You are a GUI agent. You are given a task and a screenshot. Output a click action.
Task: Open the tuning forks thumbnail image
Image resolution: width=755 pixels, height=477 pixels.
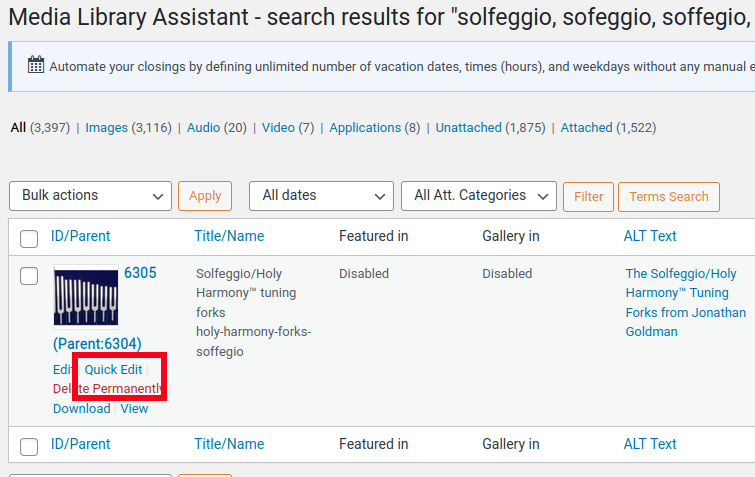click(x=86, y=297)
